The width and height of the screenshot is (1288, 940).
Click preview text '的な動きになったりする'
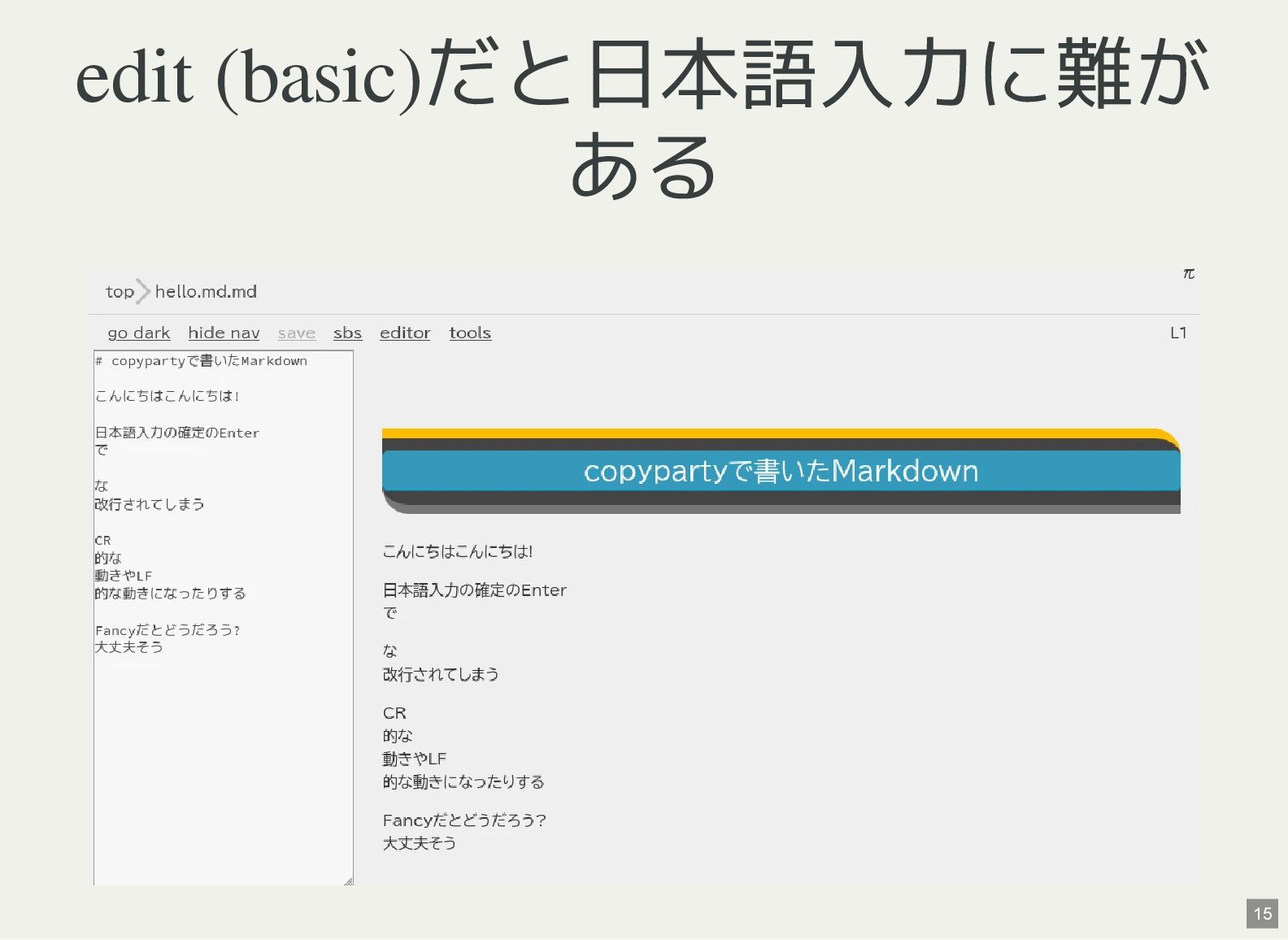coord(463,781)
